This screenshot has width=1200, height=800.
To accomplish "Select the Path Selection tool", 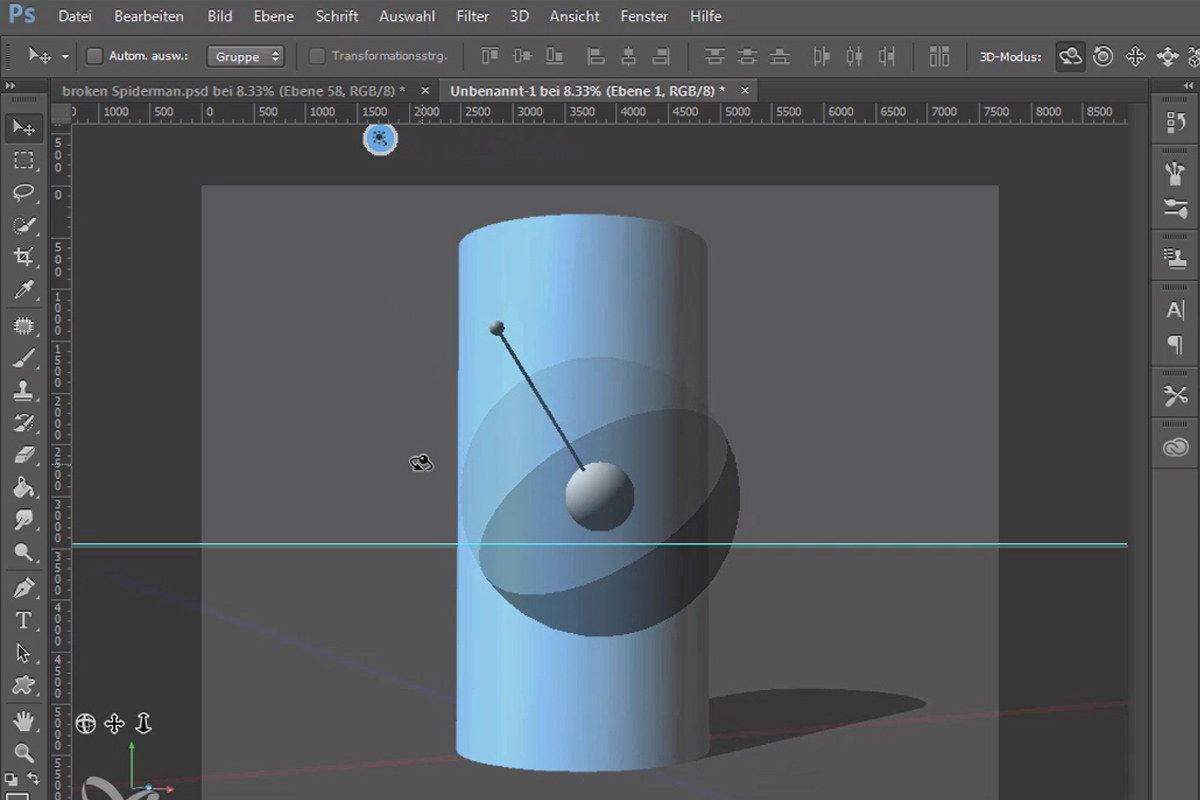I will 24,653.
